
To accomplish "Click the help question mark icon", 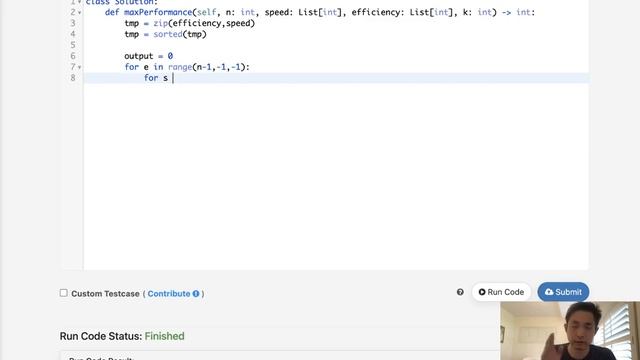I will (460, 292).
